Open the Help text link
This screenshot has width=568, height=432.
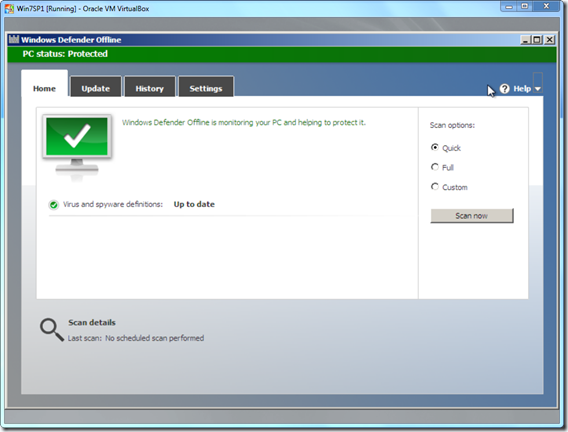pyautogui.click(x=522, y=89)
